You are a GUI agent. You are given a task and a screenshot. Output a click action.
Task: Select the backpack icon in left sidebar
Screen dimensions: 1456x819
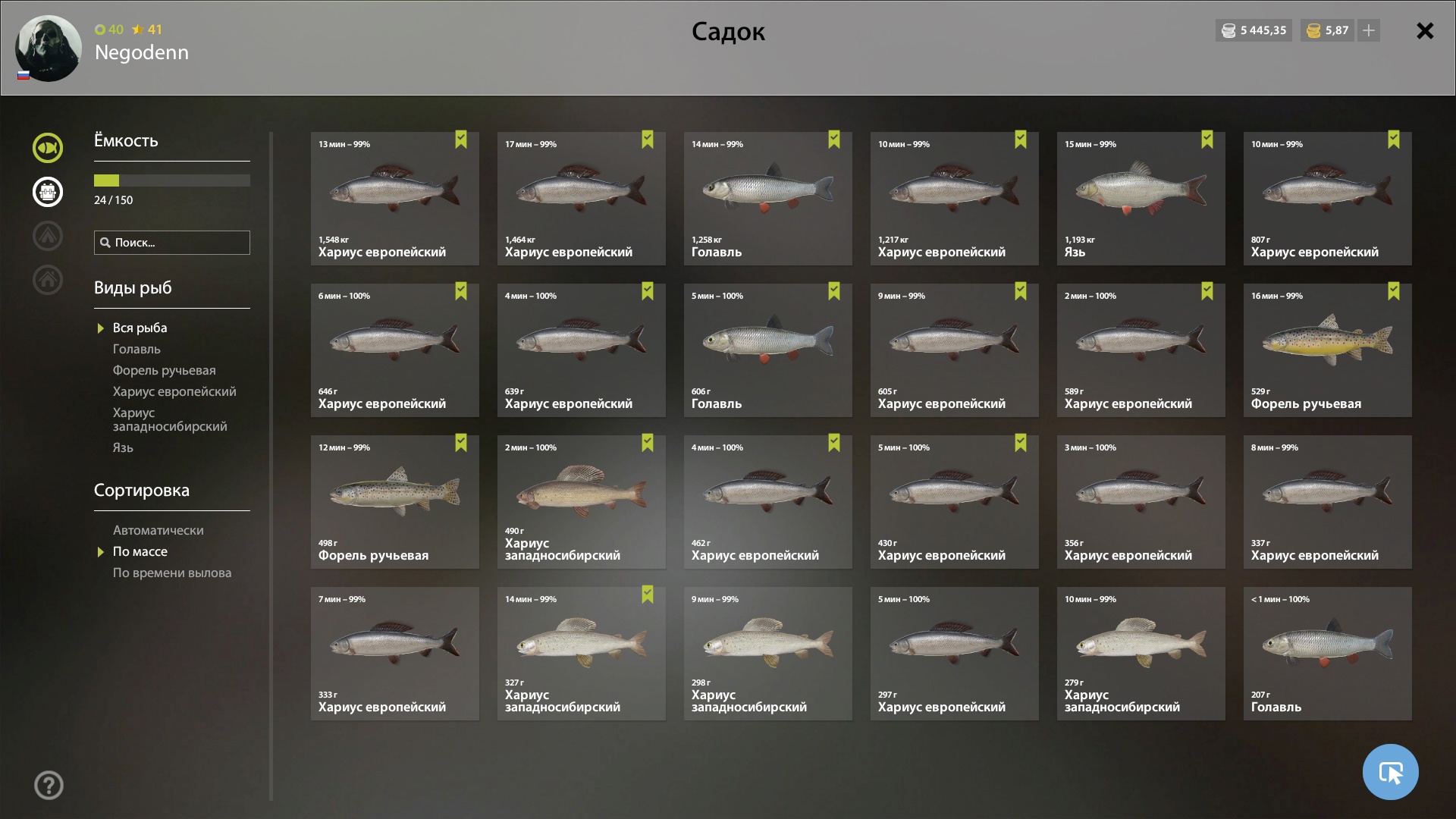48,192
